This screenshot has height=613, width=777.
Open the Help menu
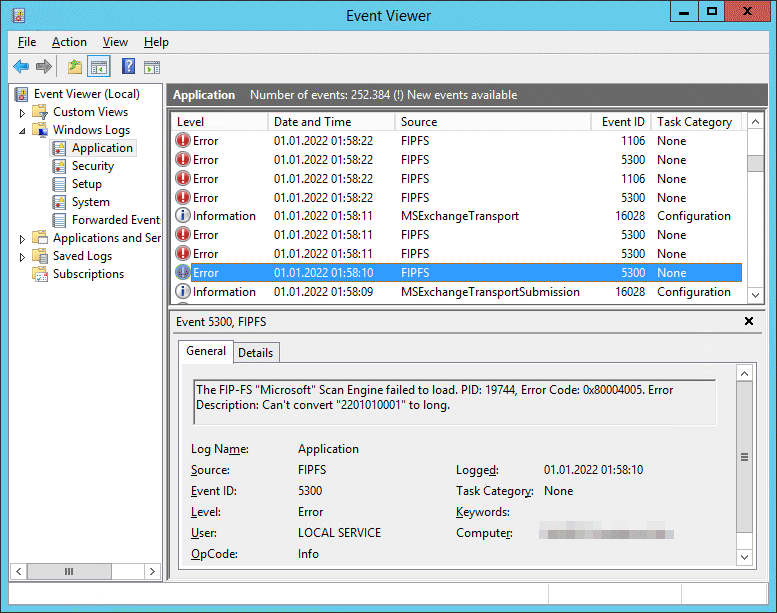(x=156, y=42)
